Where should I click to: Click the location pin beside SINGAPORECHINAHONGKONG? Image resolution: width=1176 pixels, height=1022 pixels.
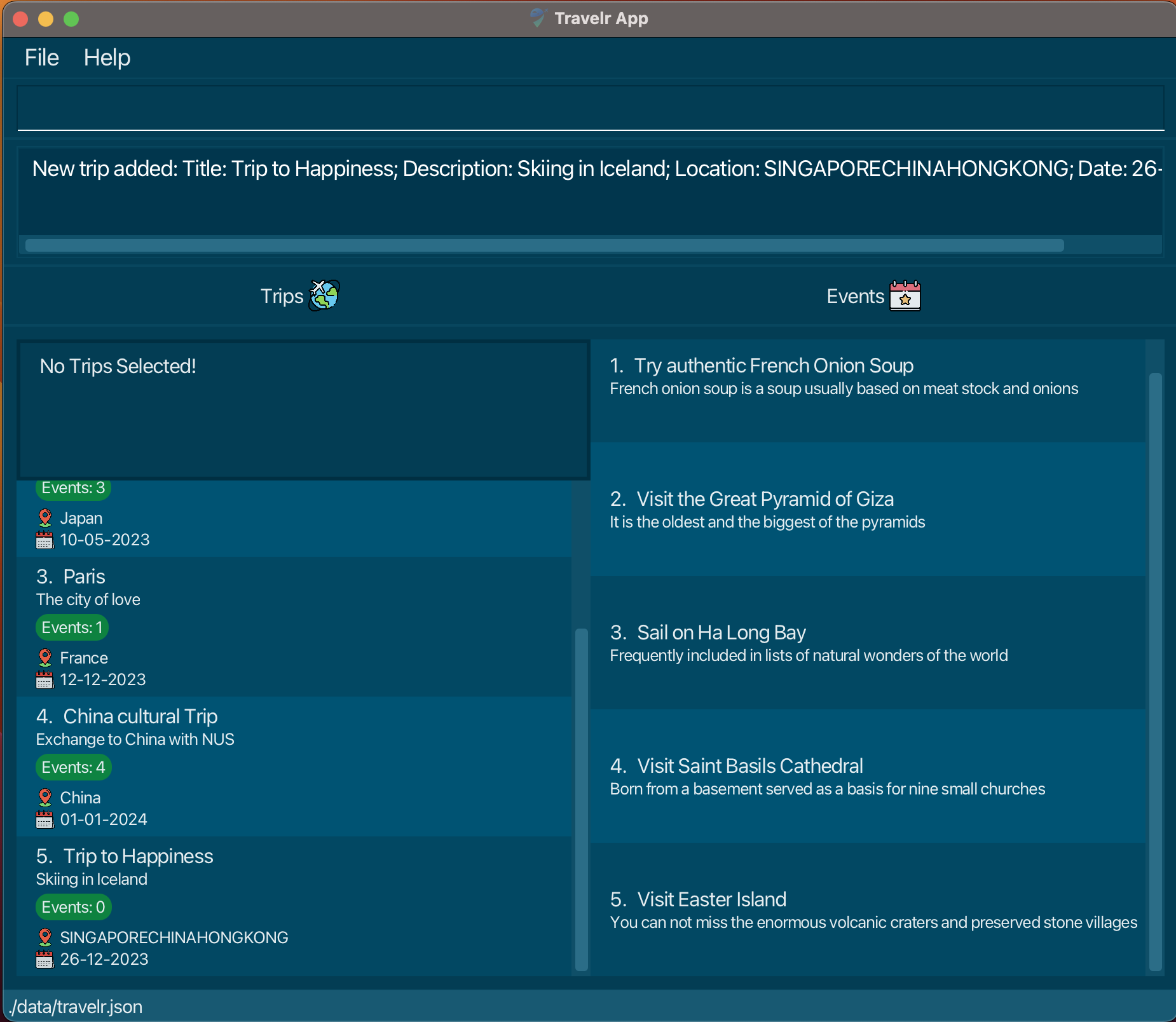[45, 937]
